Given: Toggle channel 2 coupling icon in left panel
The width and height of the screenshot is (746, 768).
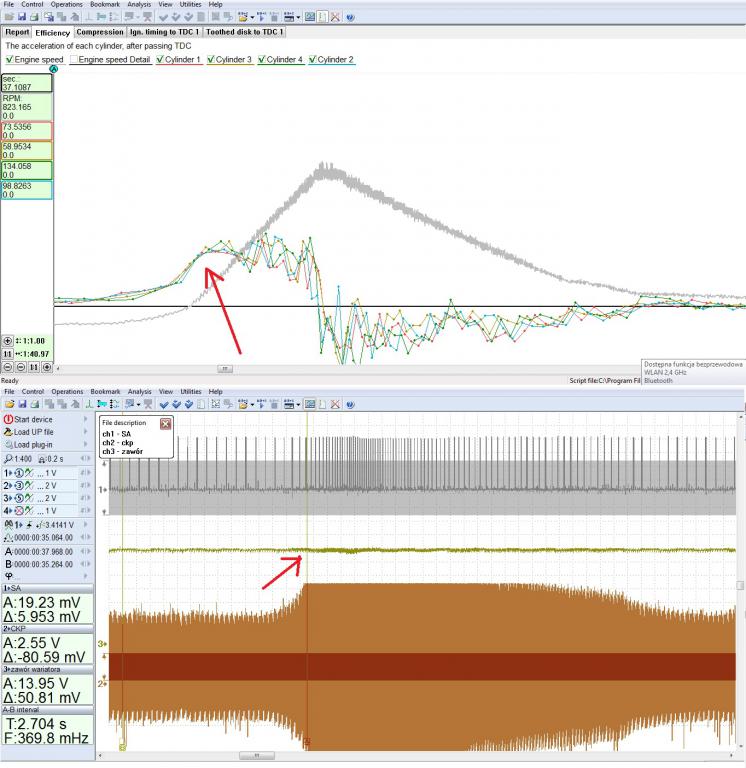Looking at the screenshot, I should 30,486.
